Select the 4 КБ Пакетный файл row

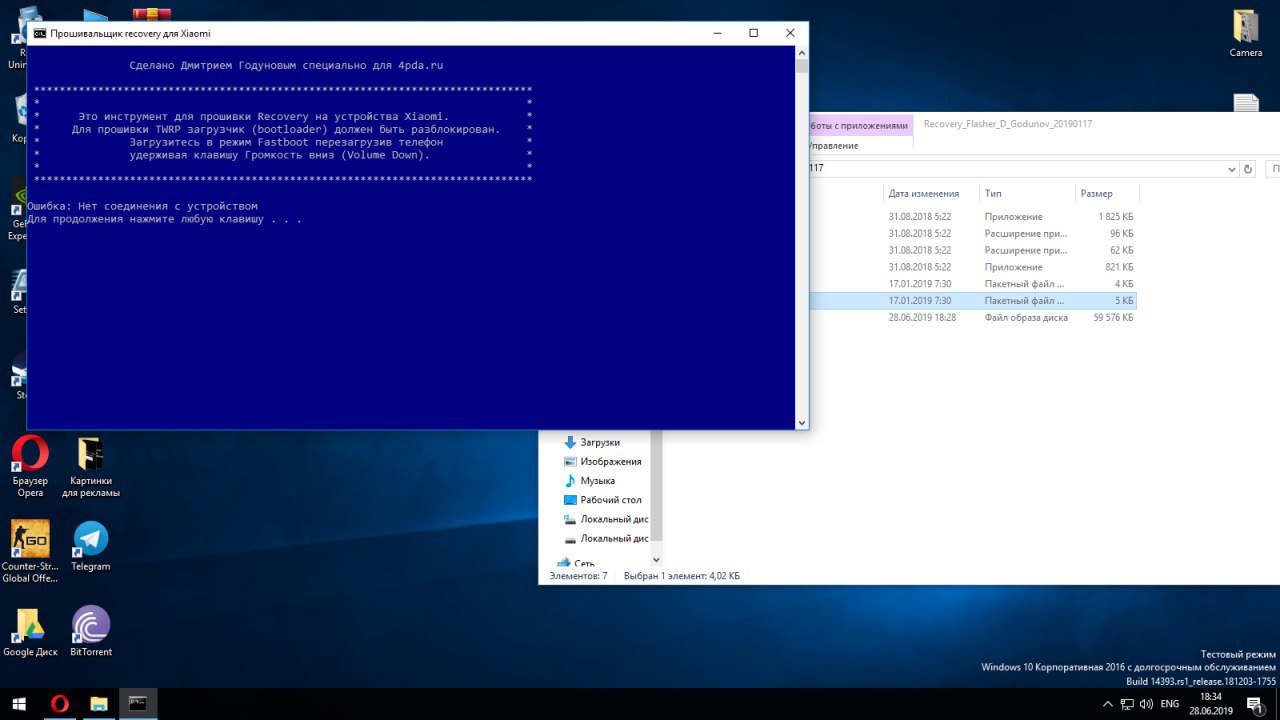[x=972, y=284]
